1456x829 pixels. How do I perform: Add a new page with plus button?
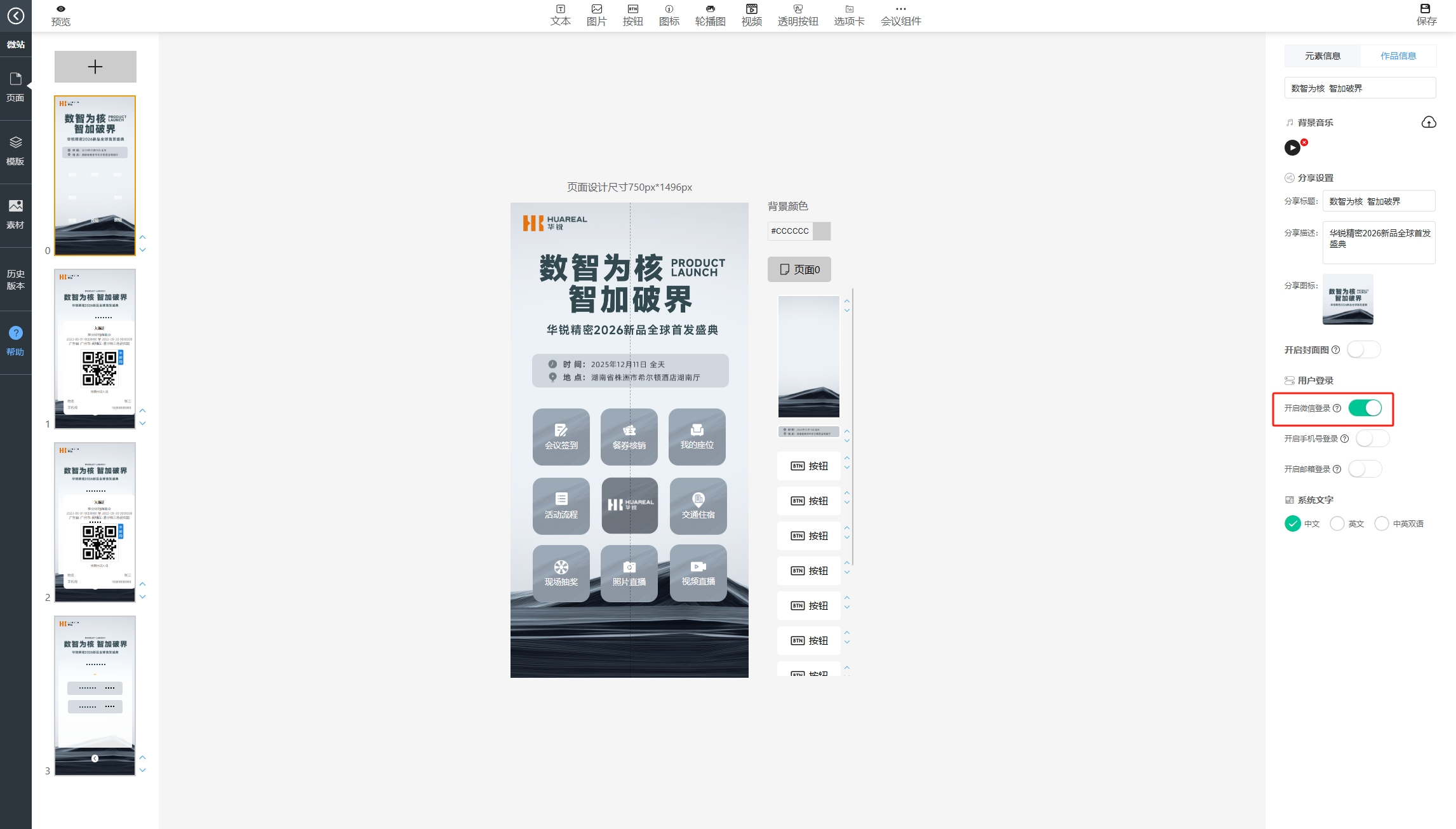pos(95,67)
